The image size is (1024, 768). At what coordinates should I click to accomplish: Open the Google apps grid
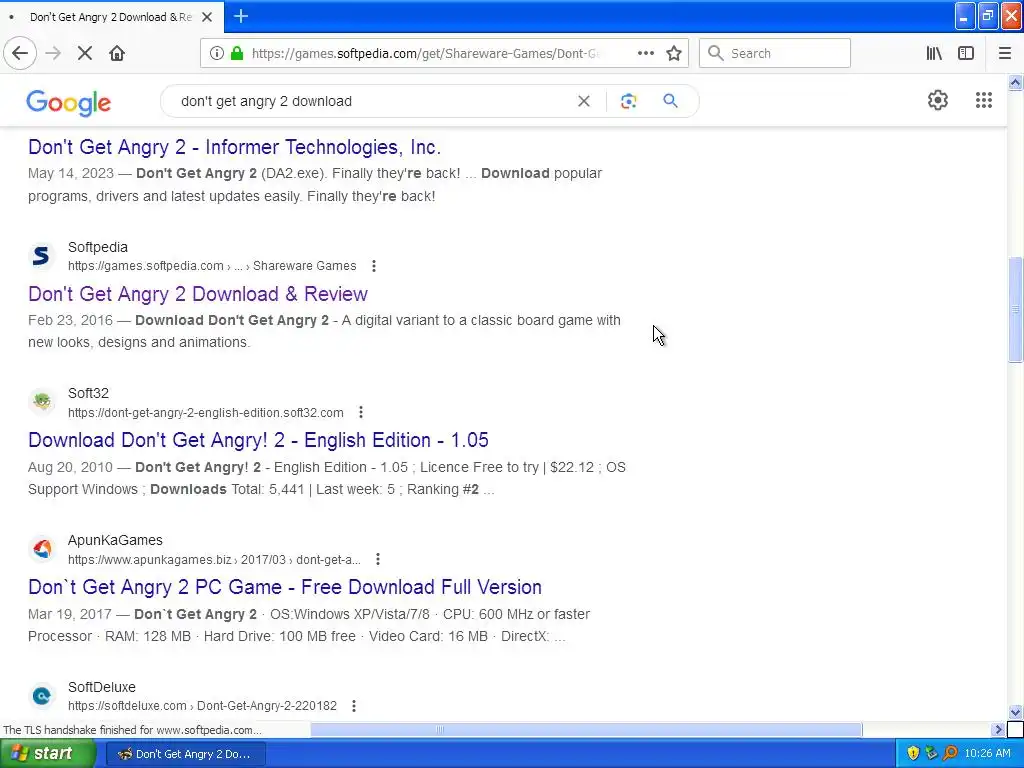(x=984, y=100)
